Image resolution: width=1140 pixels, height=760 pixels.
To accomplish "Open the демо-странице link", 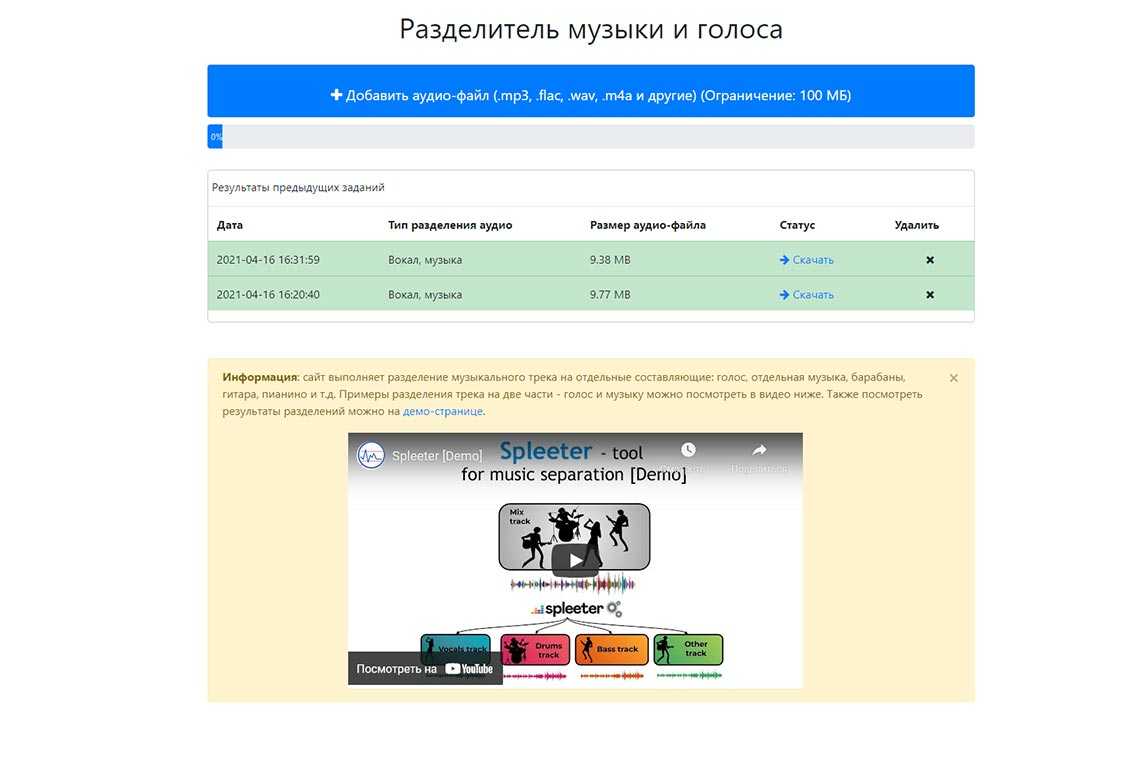I will [x=442, y=411].
